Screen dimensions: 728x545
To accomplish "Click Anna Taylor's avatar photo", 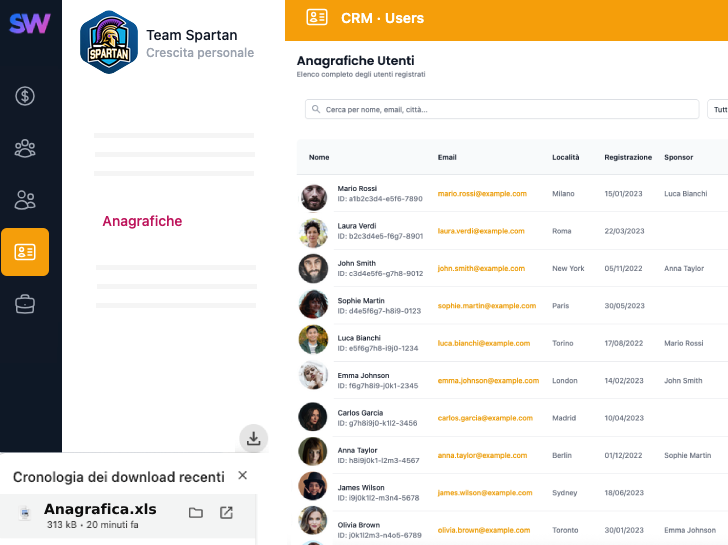I will [x=313, y=451].
